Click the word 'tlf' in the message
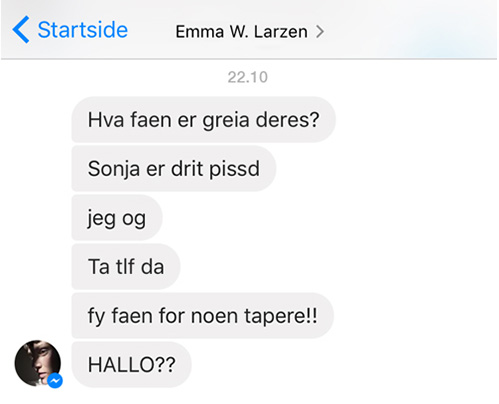The image size is (499, 404). pyautogui.click(x=125, y=267)
